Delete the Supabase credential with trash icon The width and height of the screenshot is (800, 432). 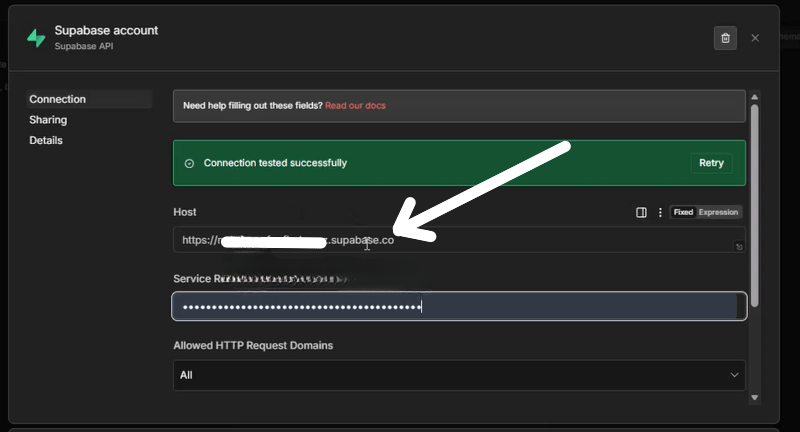(x=725, y=38)
